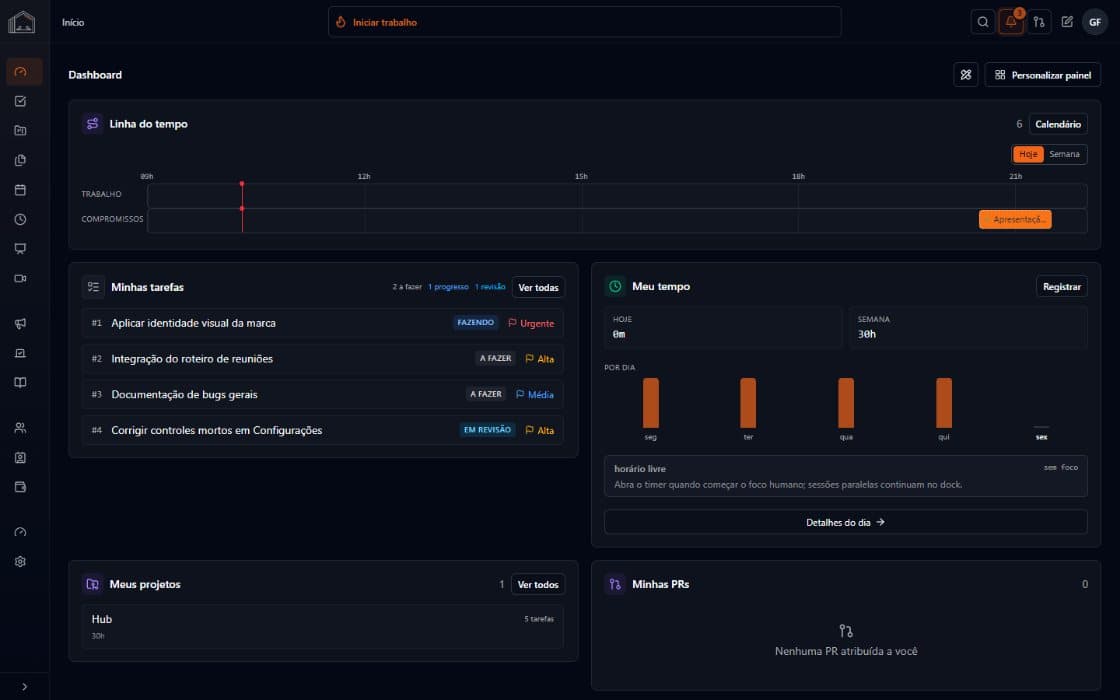Click Ver todos in Meus projetos

(x=538, y=584)
